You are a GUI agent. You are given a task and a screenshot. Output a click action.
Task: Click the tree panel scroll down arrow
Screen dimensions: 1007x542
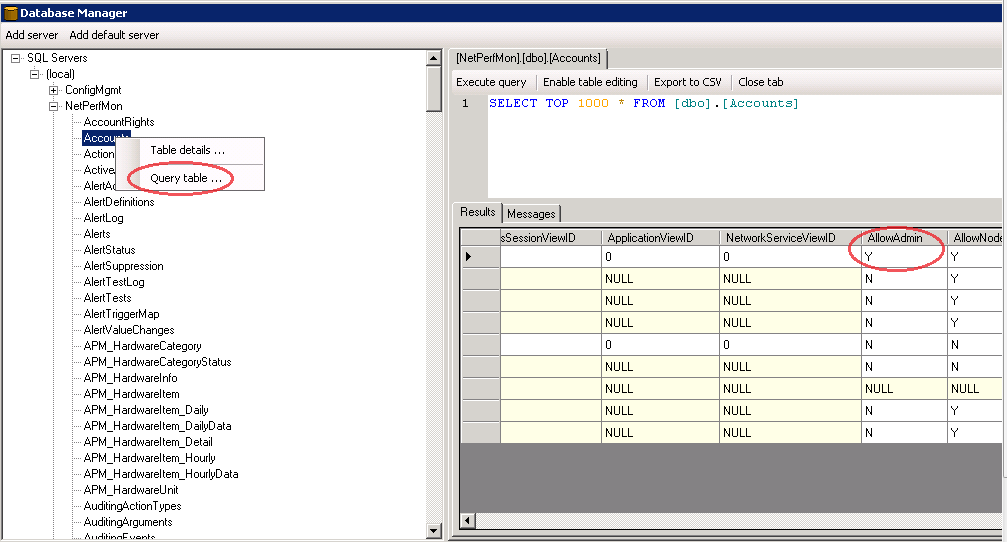click(x=434, y=531)
